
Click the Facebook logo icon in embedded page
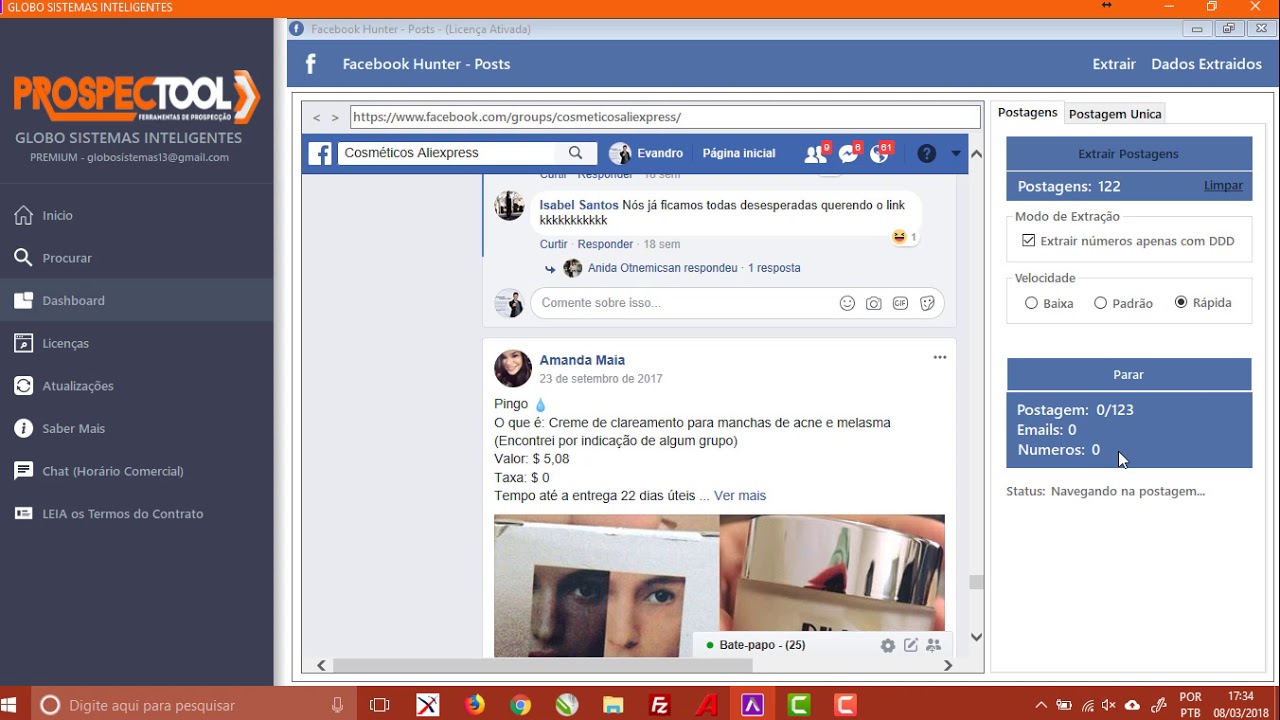click(320, 153)
